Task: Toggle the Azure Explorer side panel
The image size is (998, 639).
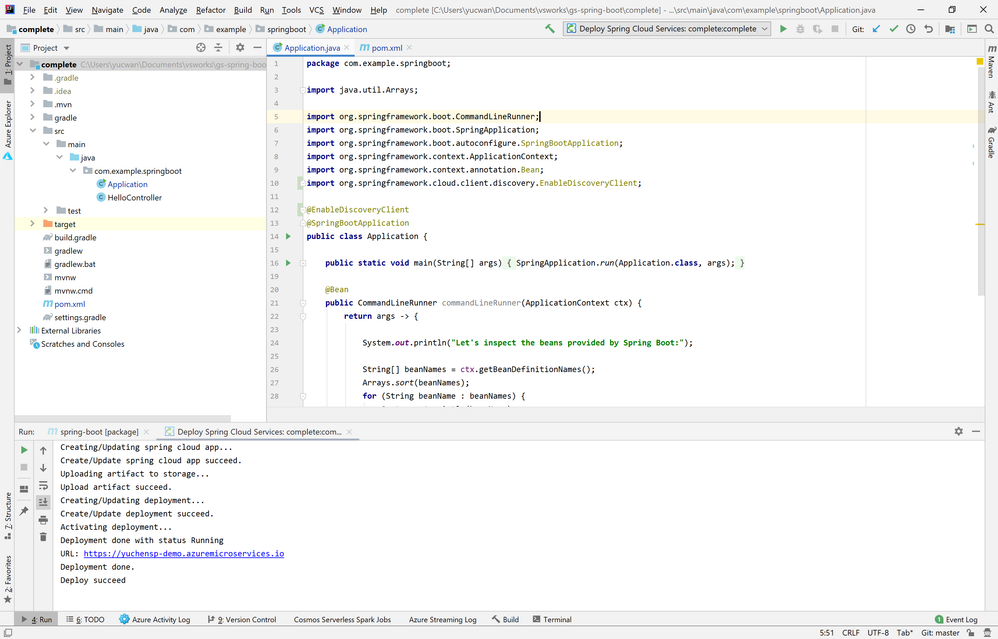Action: pyautogui.click(x=8, y=129)
